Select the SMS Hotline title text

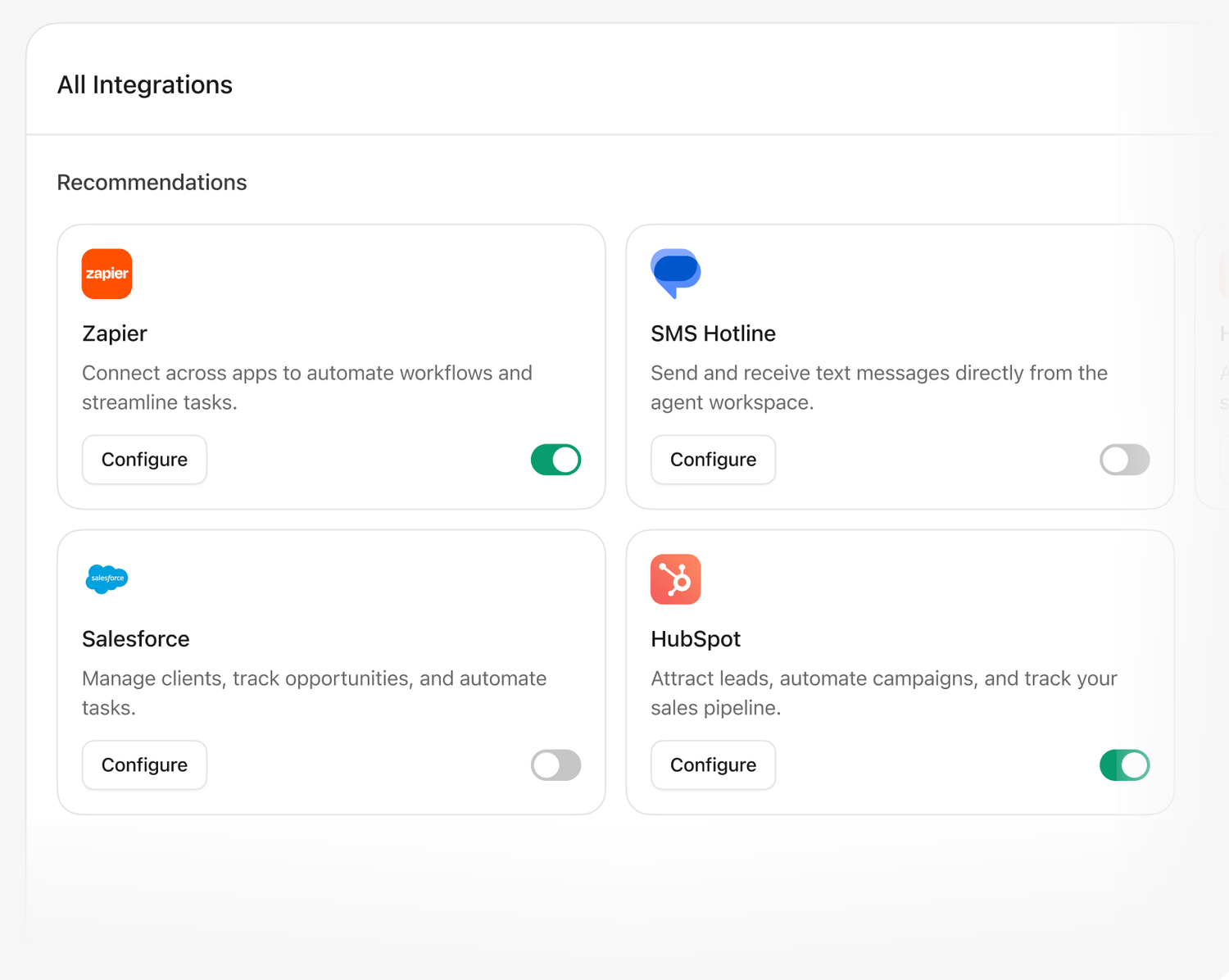713,333
